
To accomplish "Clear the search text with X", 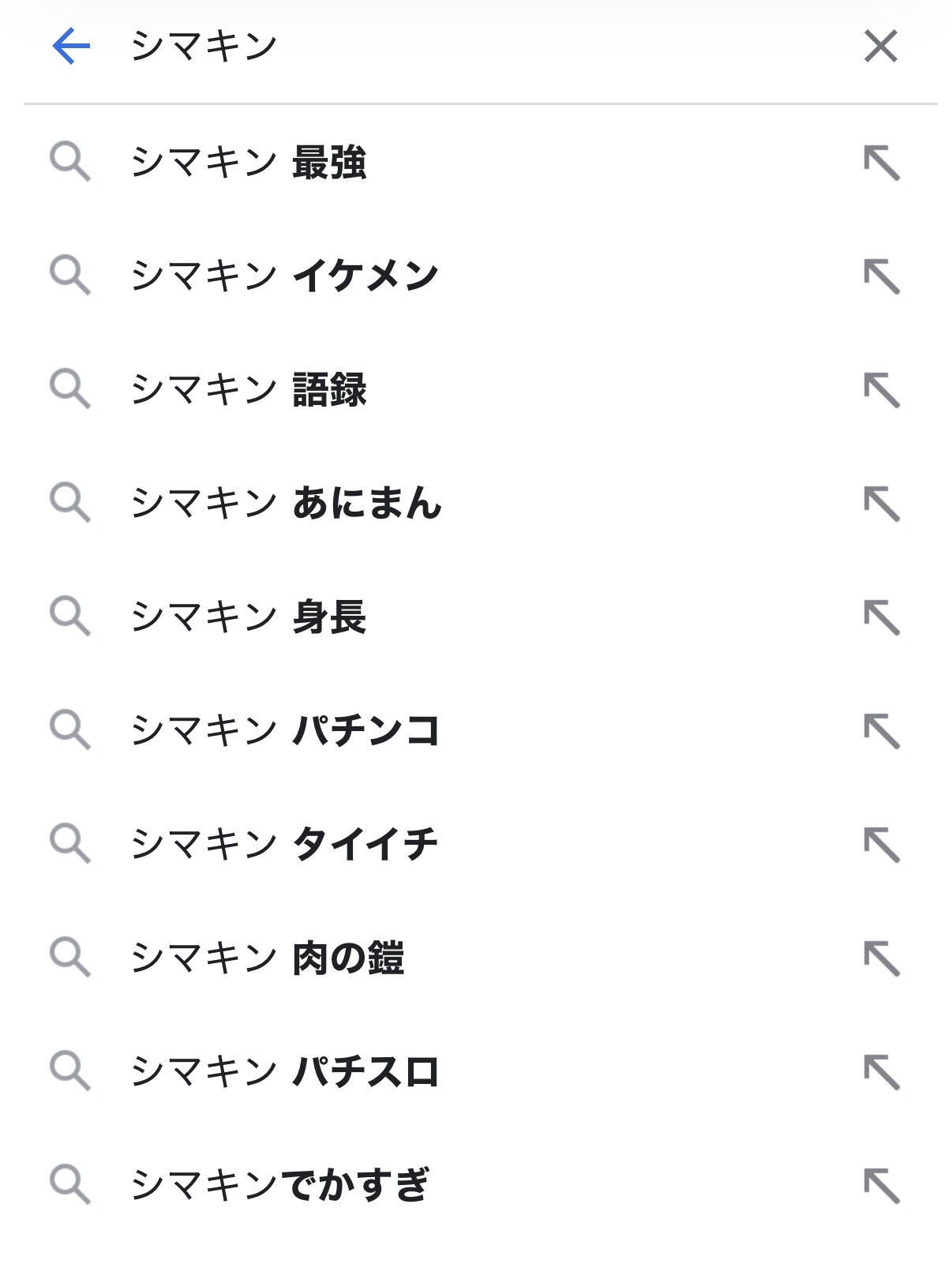I will [x=880, y=46].
